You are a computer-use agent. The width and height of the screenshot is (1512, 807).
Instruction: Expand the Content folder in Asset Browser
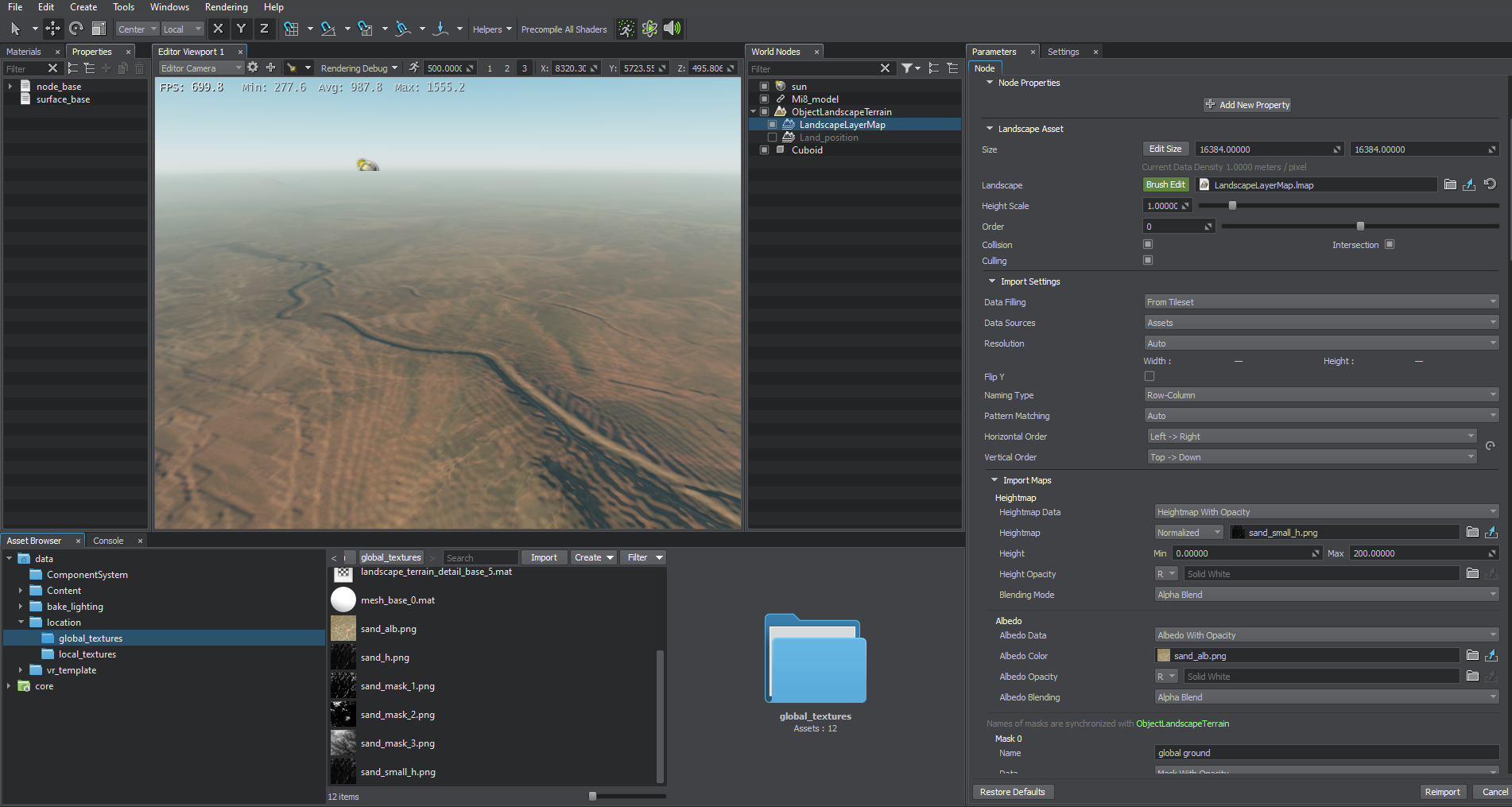click(21, 591)
